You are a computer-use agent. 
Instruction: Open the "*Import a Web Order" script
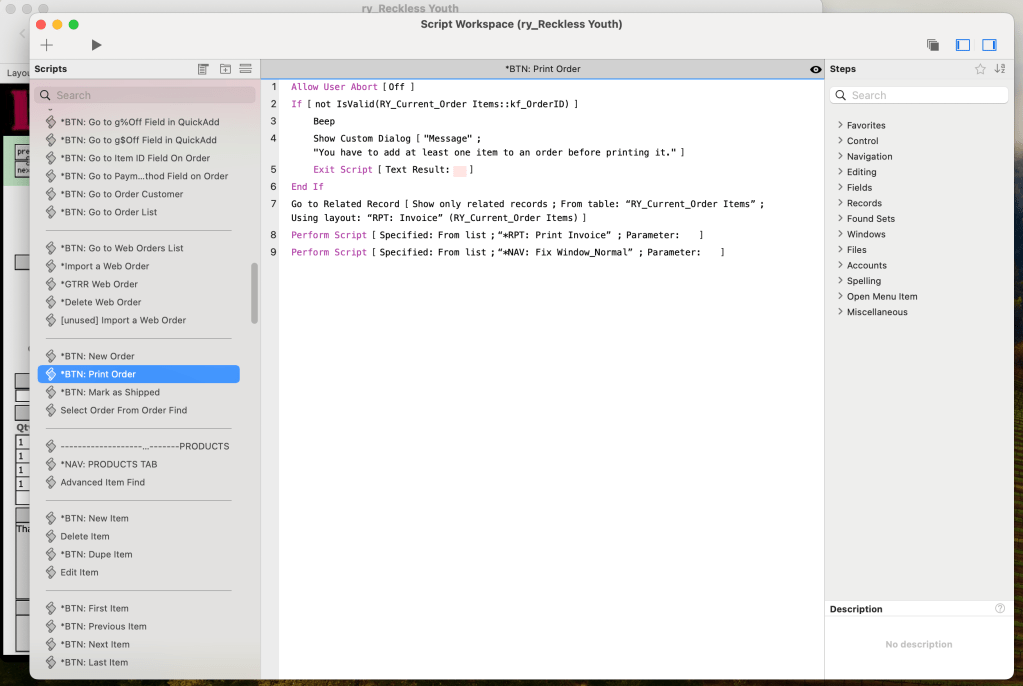104,266
